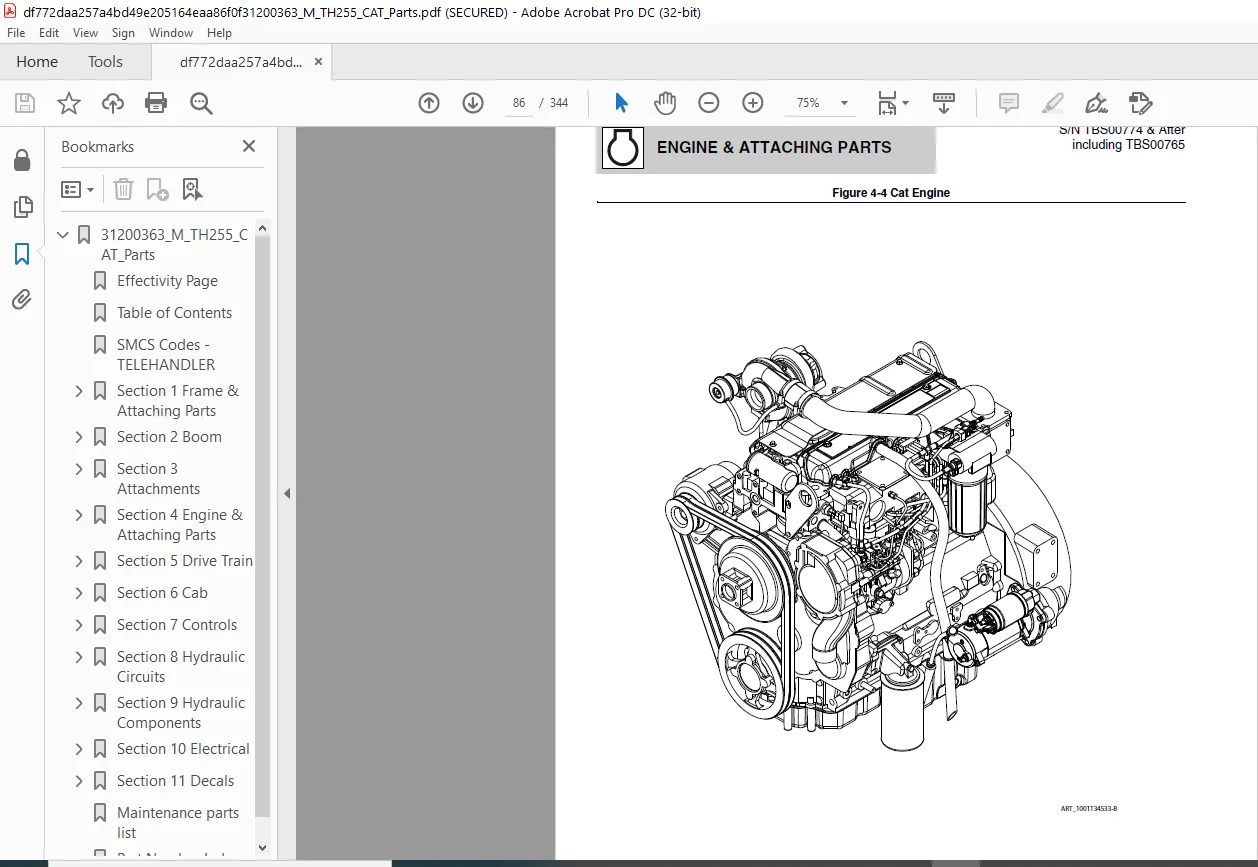The width and height of the screenshot is (1258, 867).
Task: Expand Section 5 Drive Train bookmark
Action: pos(79,561)
